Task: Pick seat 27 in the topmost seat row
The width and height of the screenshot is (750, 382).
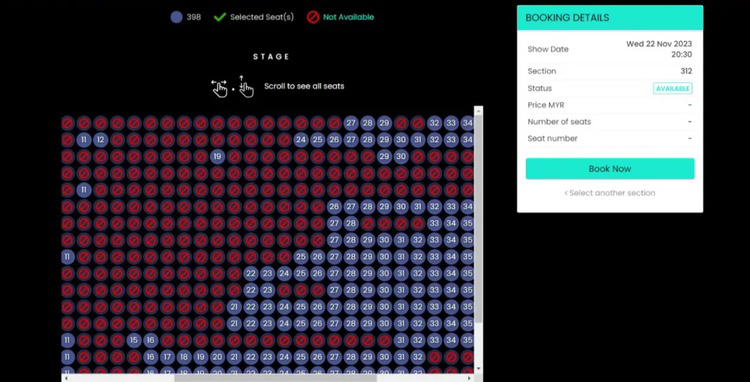Action: [351, 123]
